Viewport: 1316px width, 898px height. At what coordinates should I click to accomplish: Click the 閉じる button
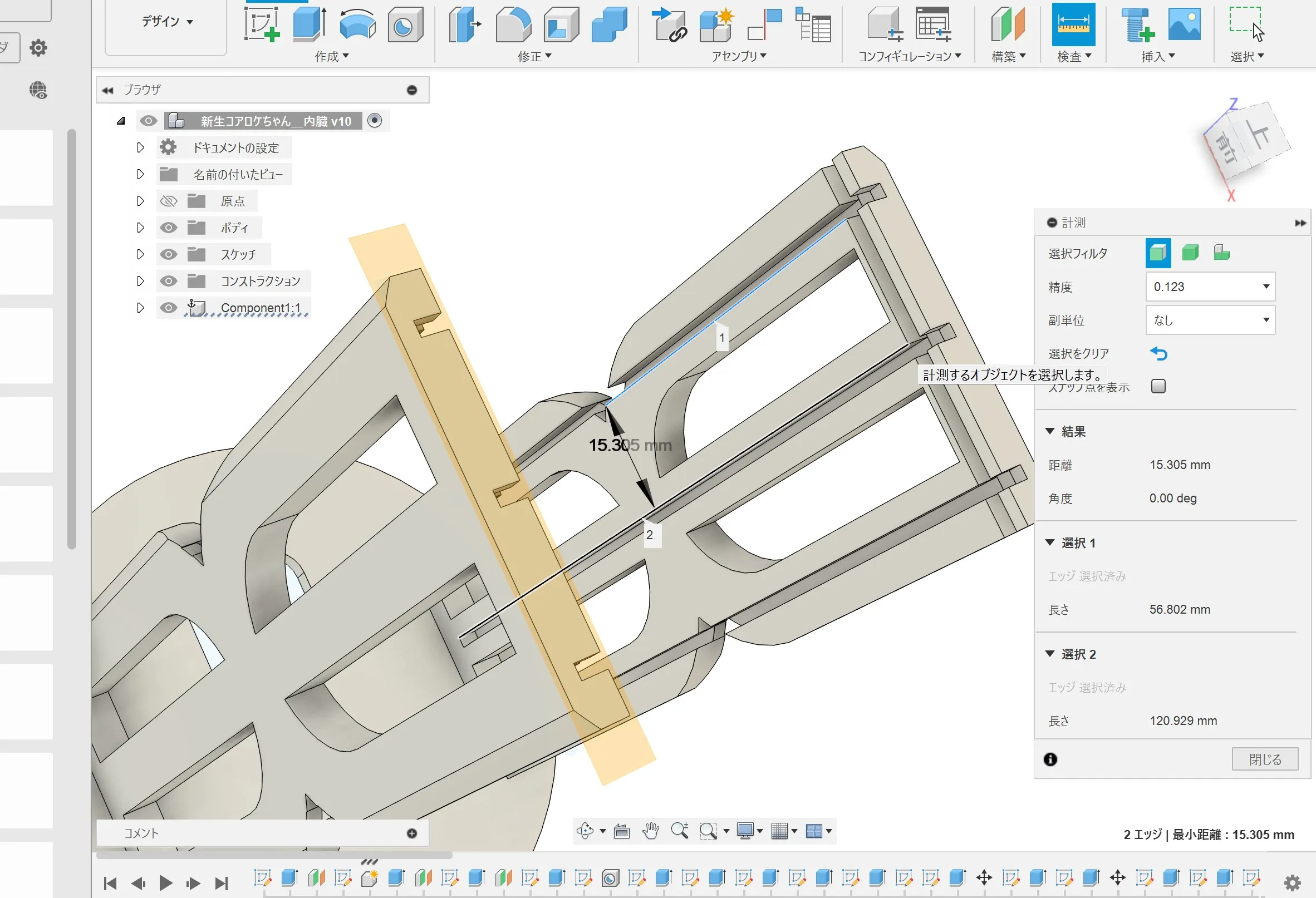[1264, 759]
